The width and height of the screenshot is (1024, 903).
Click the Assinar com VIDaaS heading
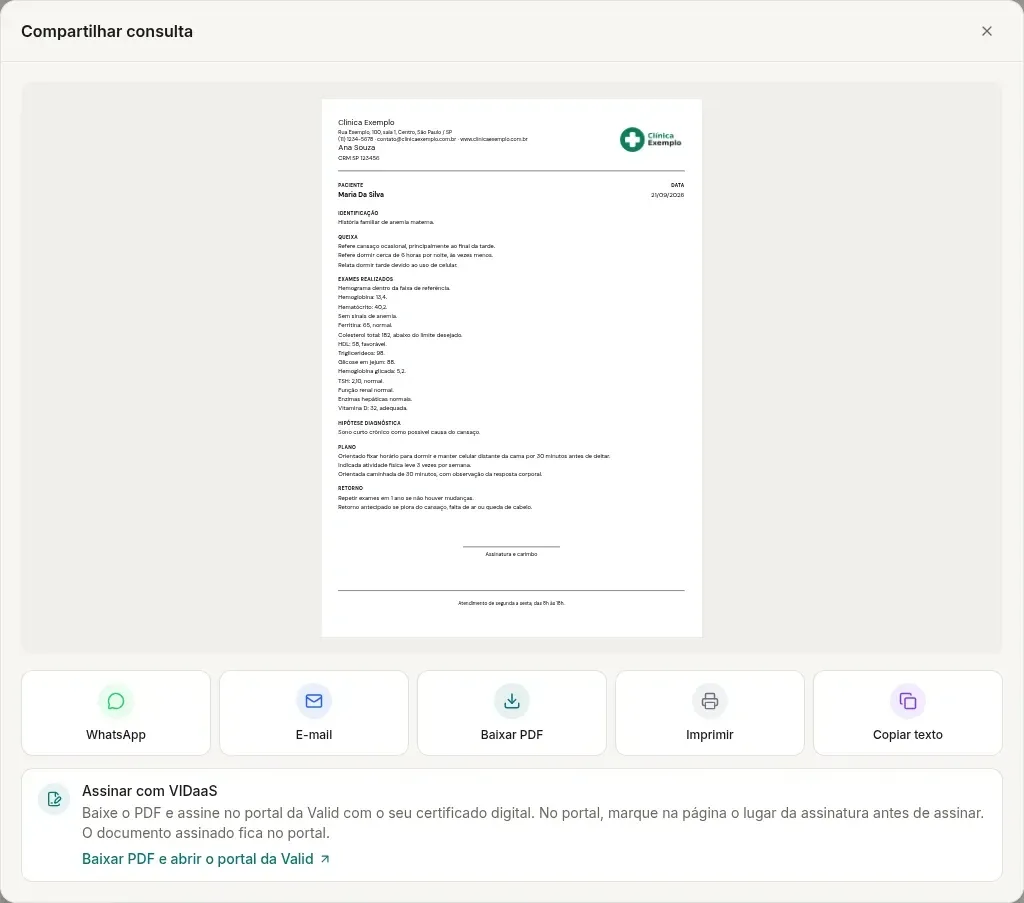150,791
